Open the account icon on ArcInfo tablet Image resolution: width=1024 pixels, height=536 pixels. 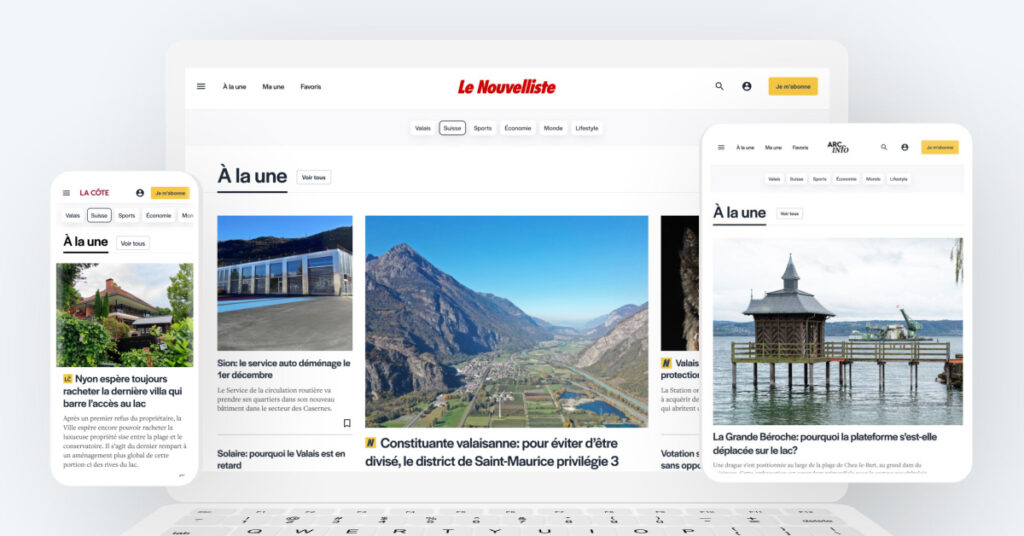coord(904,148)
